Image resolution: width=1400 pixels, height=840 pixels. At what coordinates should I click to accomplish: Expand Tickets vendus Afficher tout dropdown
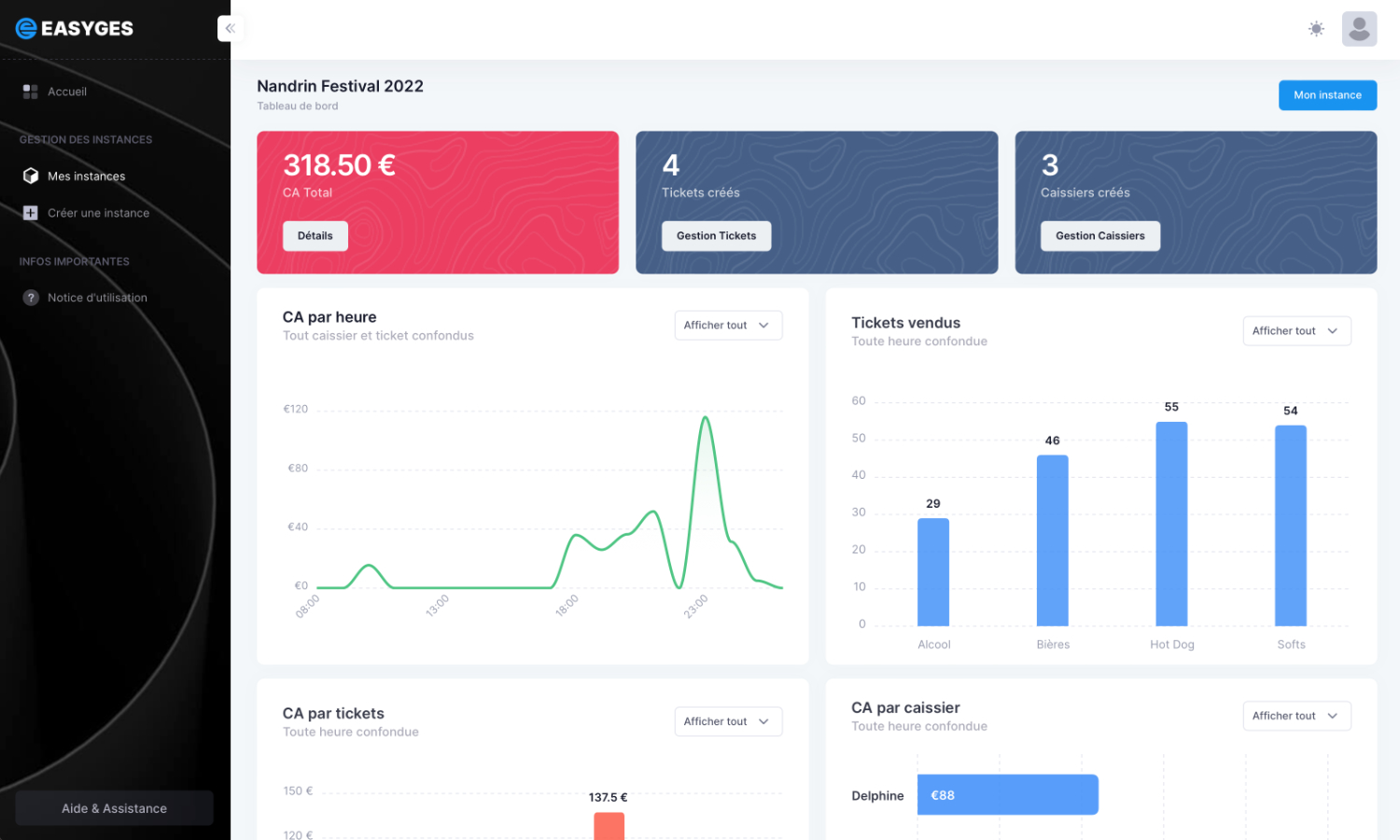(1296, 330)
